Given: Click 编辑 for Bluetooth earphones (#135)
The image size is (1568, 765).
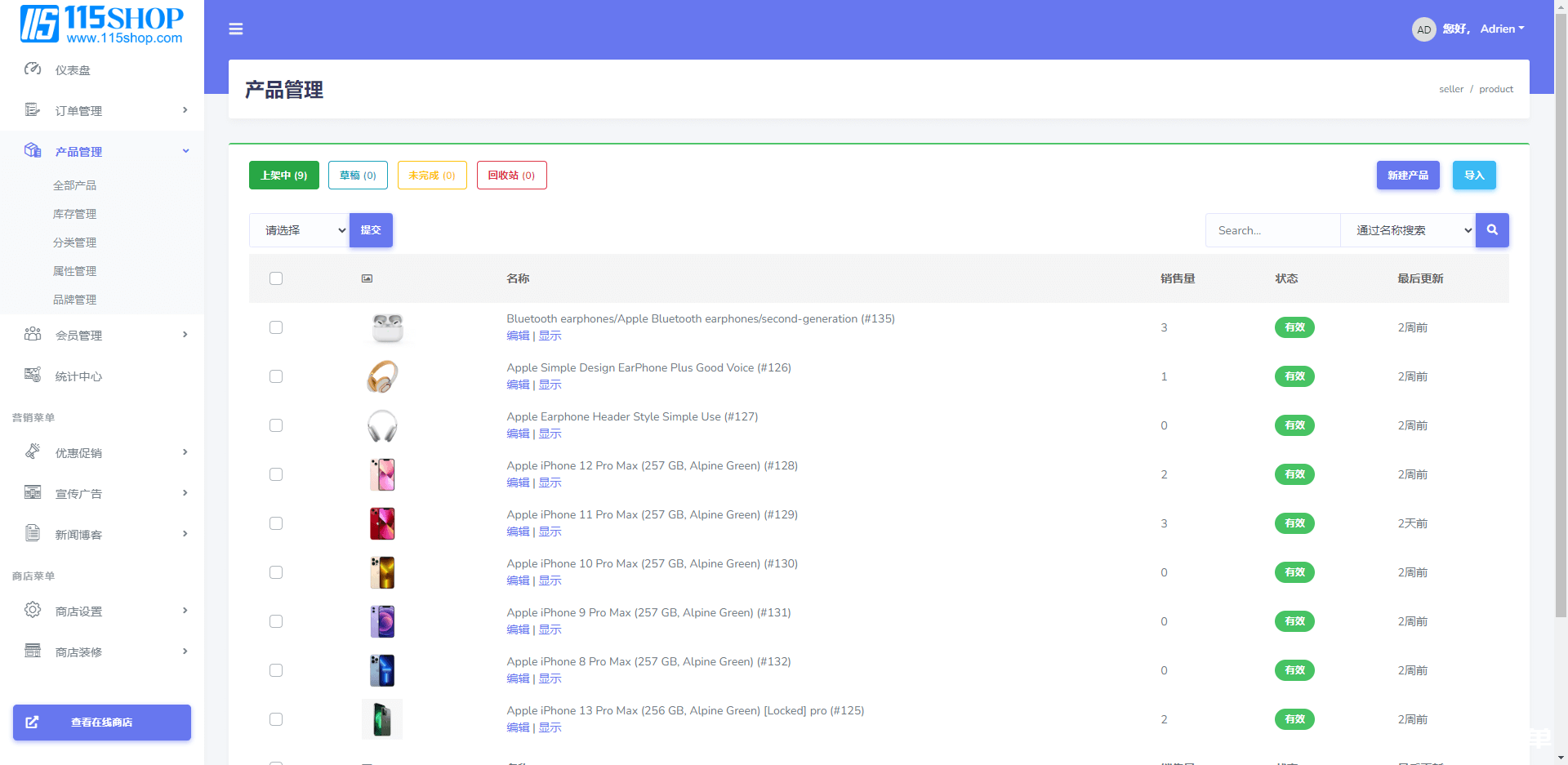Looking at the screenshot, I should [x=518, y=336].
